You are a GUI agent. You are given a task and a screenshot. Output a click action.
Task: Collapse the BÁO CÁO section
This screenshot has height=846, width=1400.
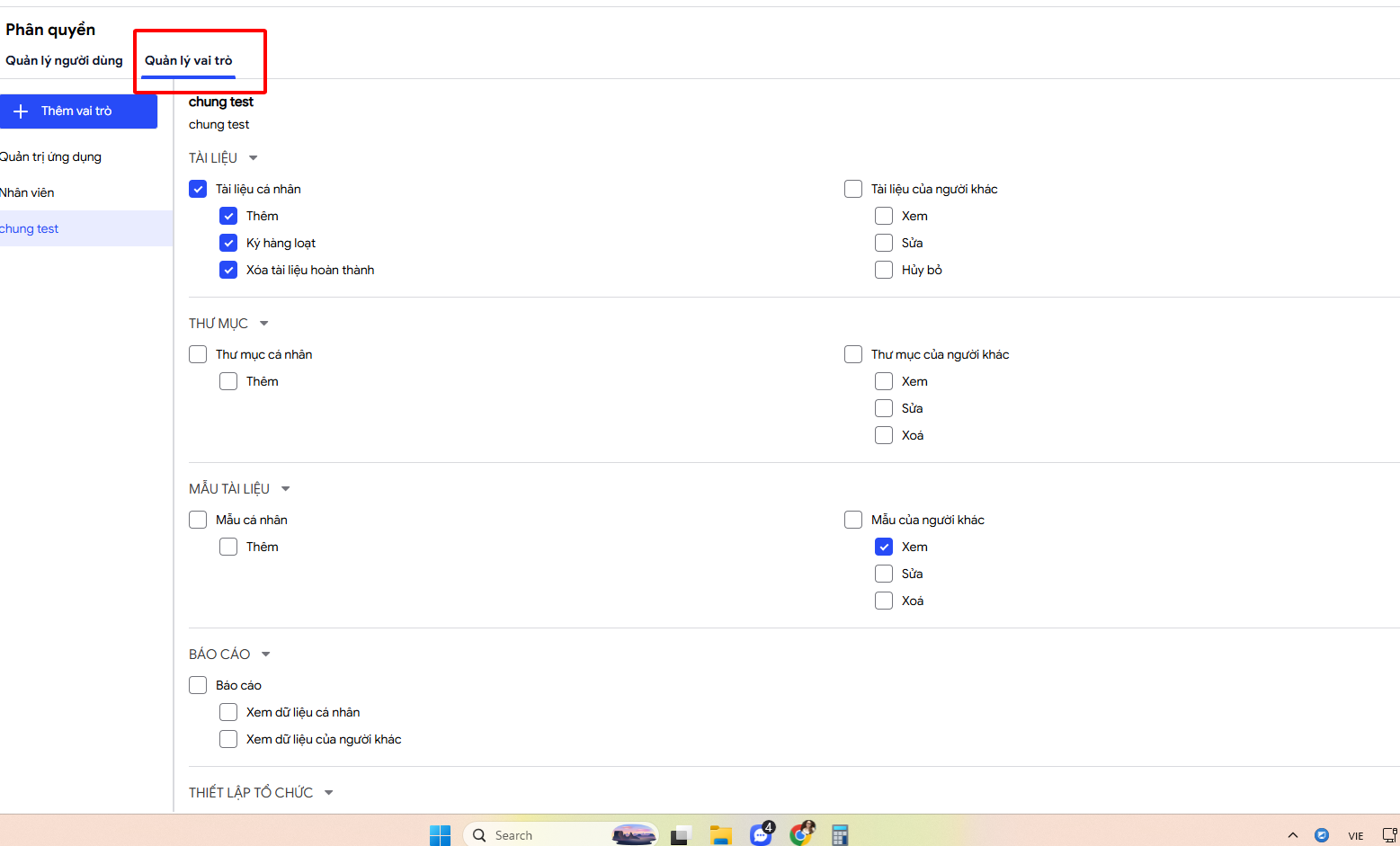tap(266, 655)
